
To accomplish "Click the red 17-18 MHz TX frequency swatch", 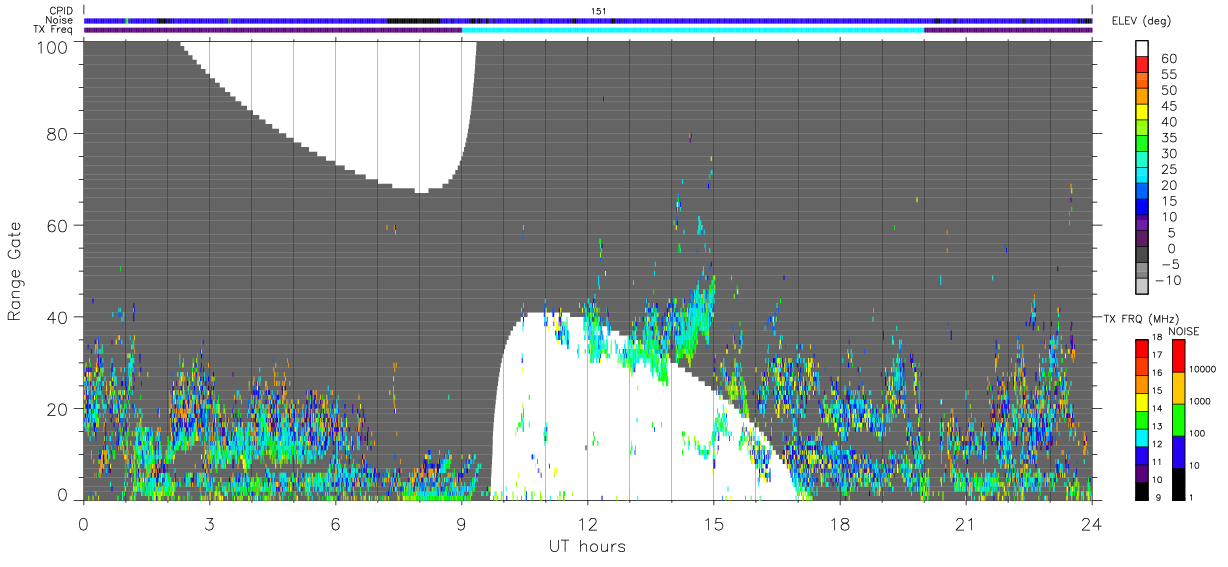I will tap(1141, 348).
